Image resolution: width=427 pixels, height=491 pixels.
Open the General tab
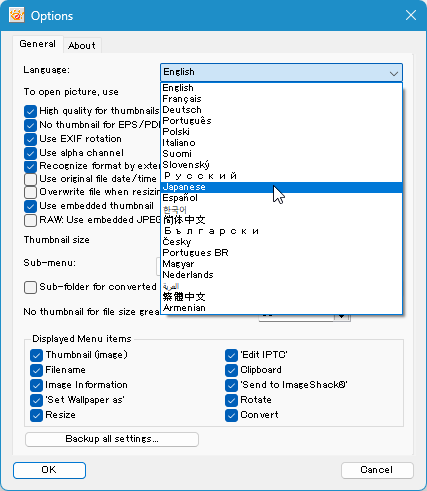38,44
